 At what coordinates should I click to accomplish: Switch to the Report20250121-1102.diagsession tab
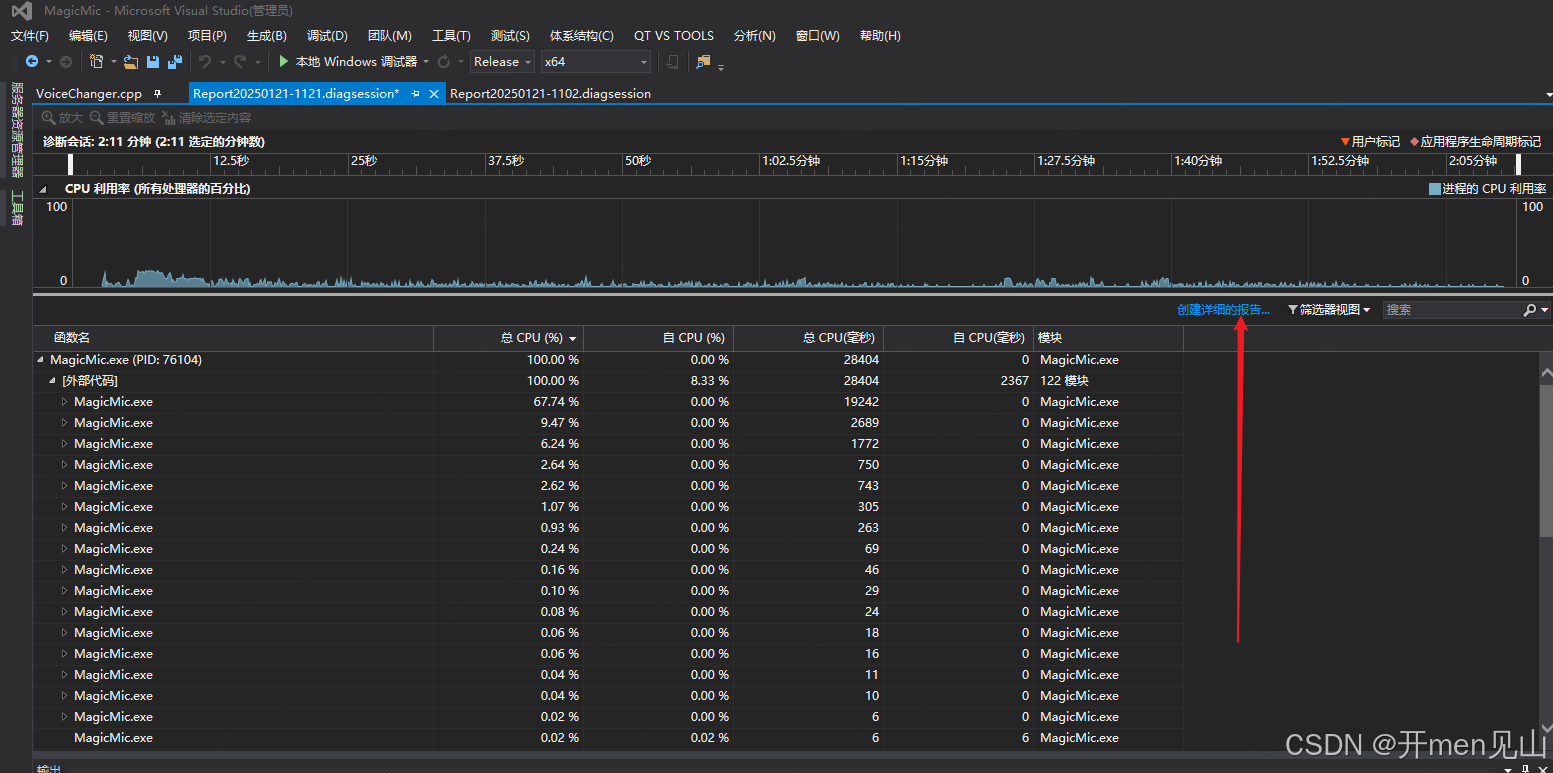pos(550,93)
